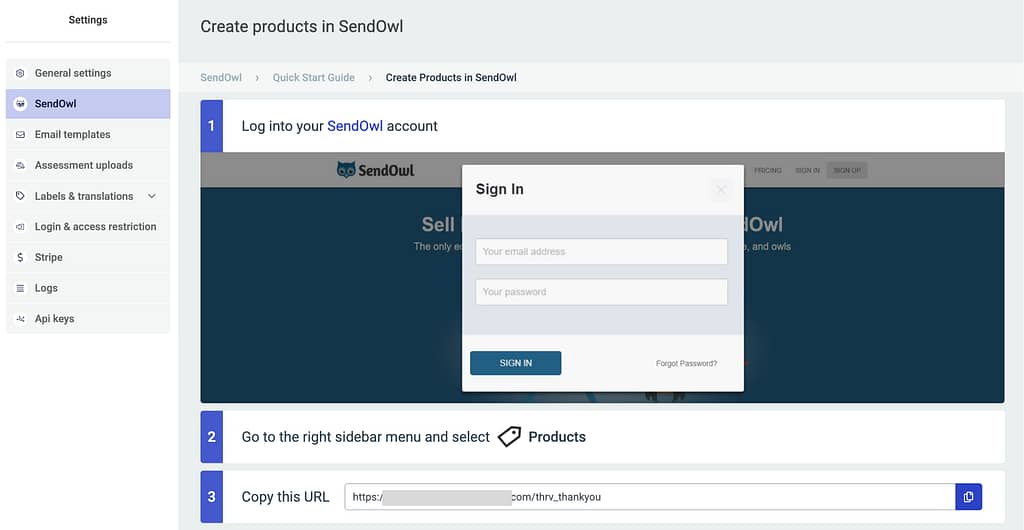Click the Forgot Password? link
1024x530 pixels.
[x=686, y=364]
